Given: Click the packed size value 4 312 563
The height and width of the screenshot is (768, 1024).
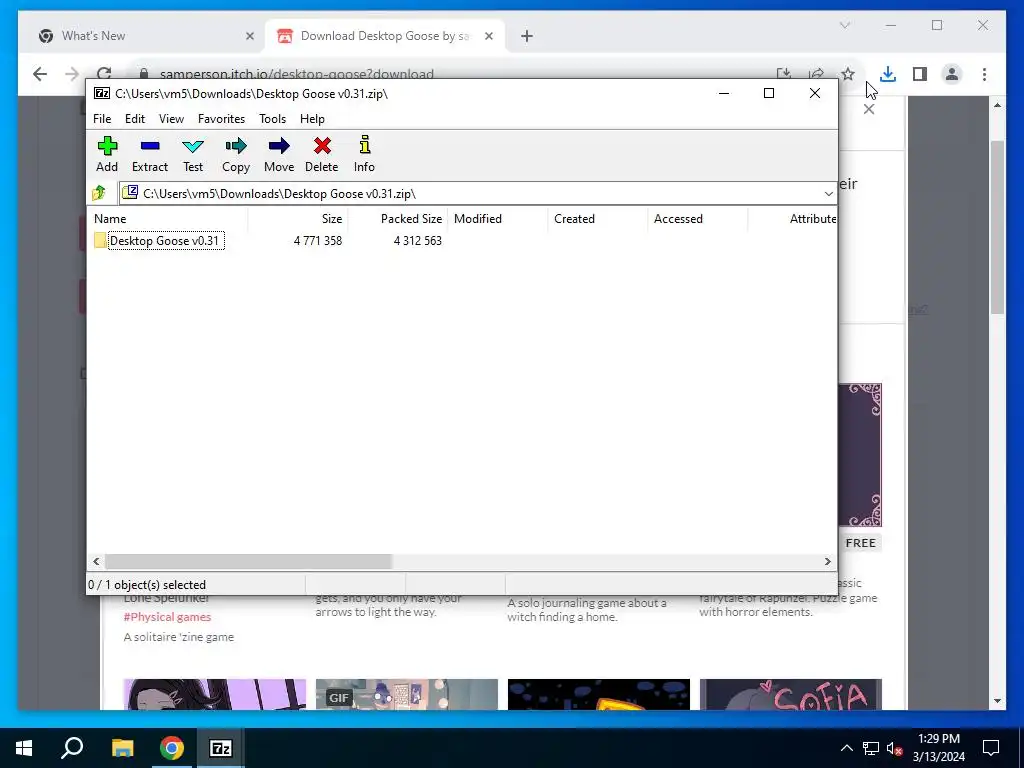Looking at the screenshot, I should [418, 240].
